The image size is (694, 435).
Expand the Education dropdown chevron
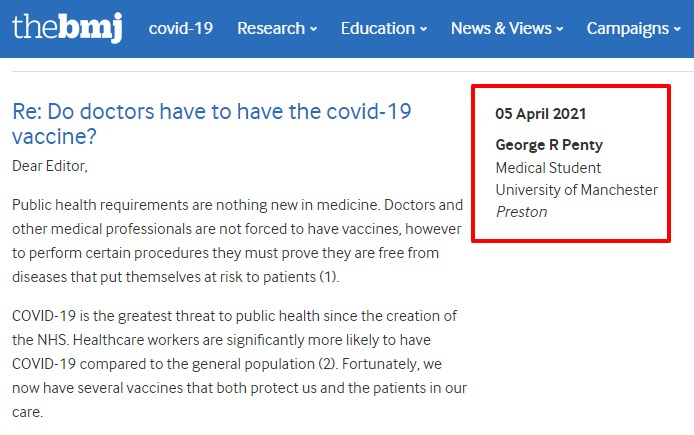click(423, 30)
